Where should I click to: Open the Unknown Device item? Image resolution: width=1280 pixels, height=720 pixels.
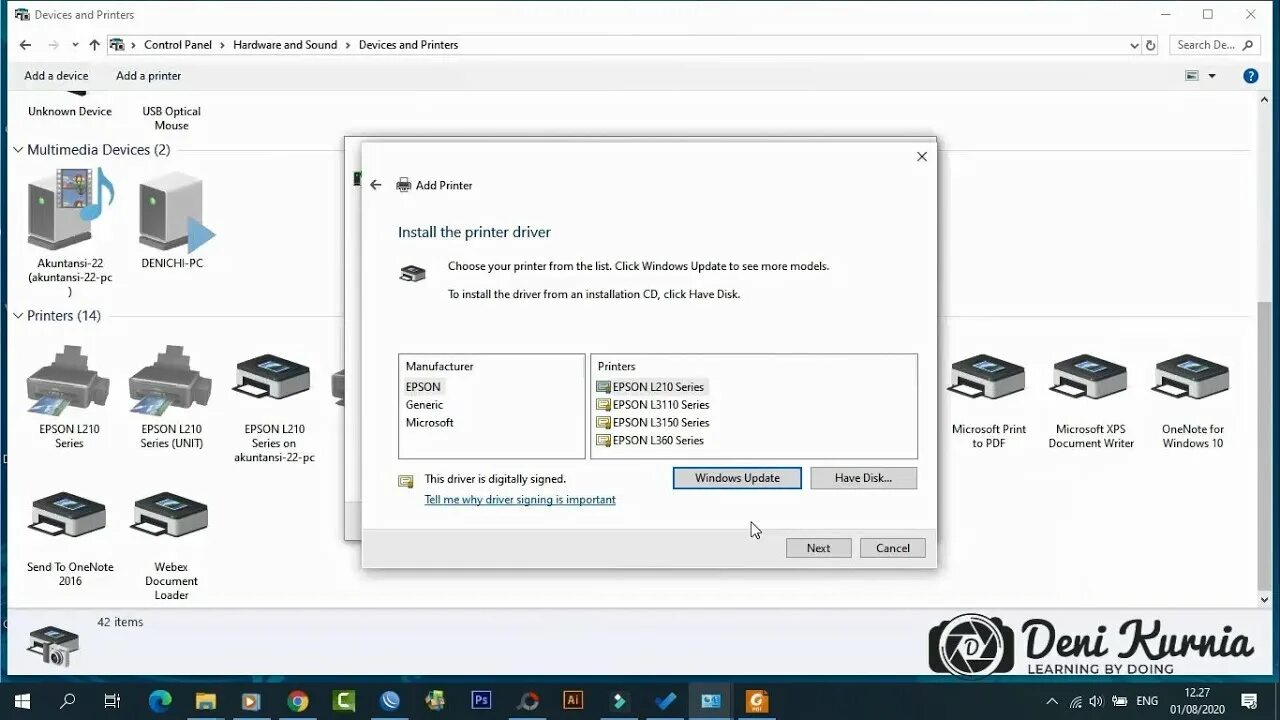click(70, 111)
